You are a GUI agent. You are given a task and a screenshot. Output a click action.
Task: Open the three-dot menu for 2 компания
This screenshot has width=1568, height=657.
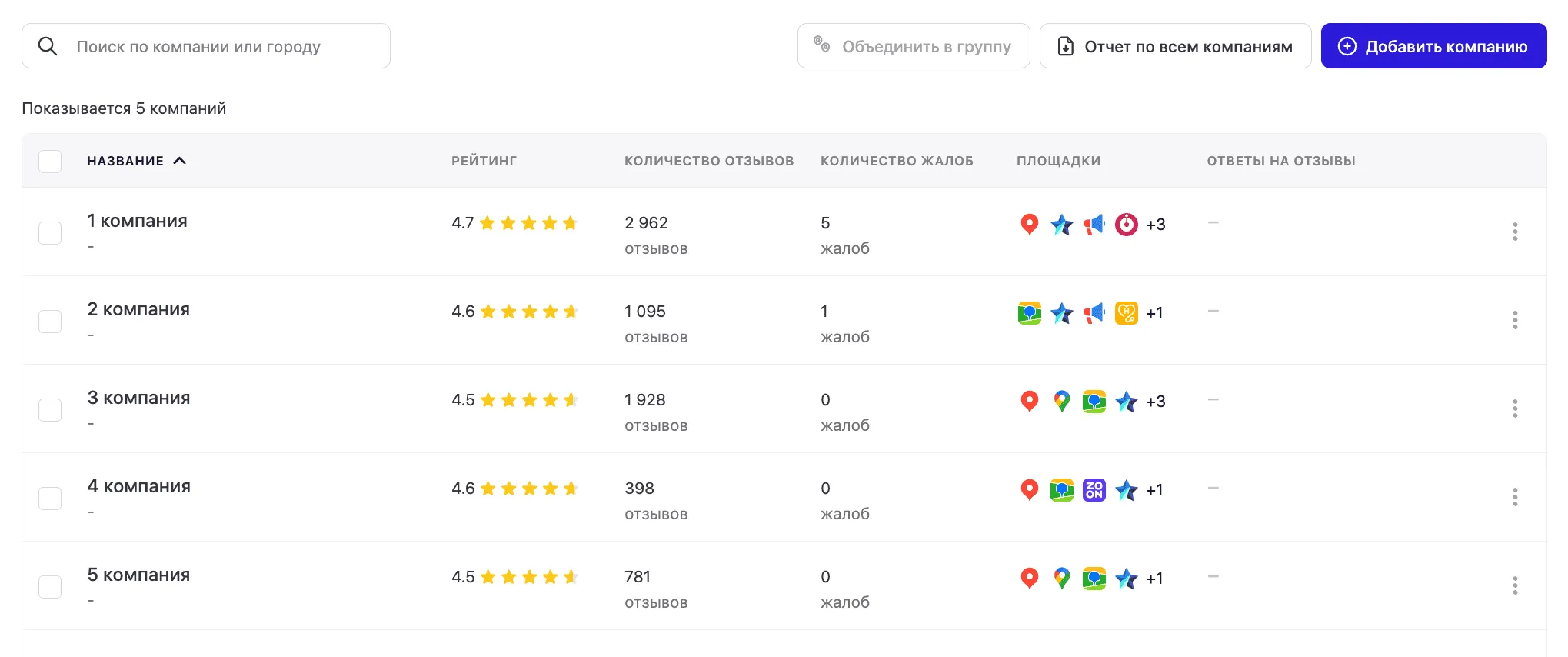pyautogui.click(x=1515, y=320)
